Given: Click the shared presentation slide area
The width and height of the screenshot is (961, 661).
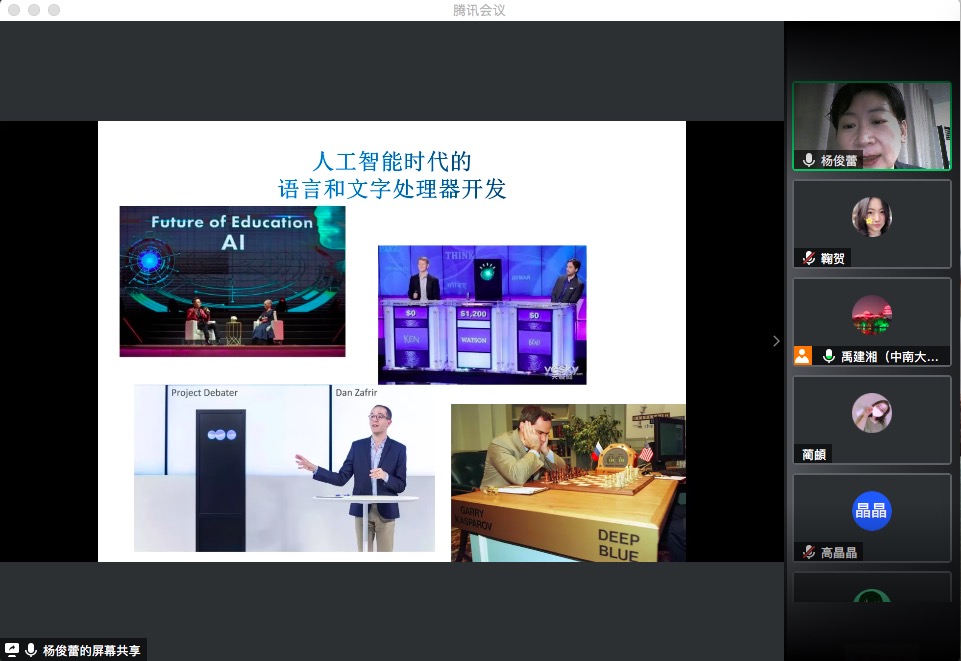Looking at the screenshot, I should coord(392,340).
